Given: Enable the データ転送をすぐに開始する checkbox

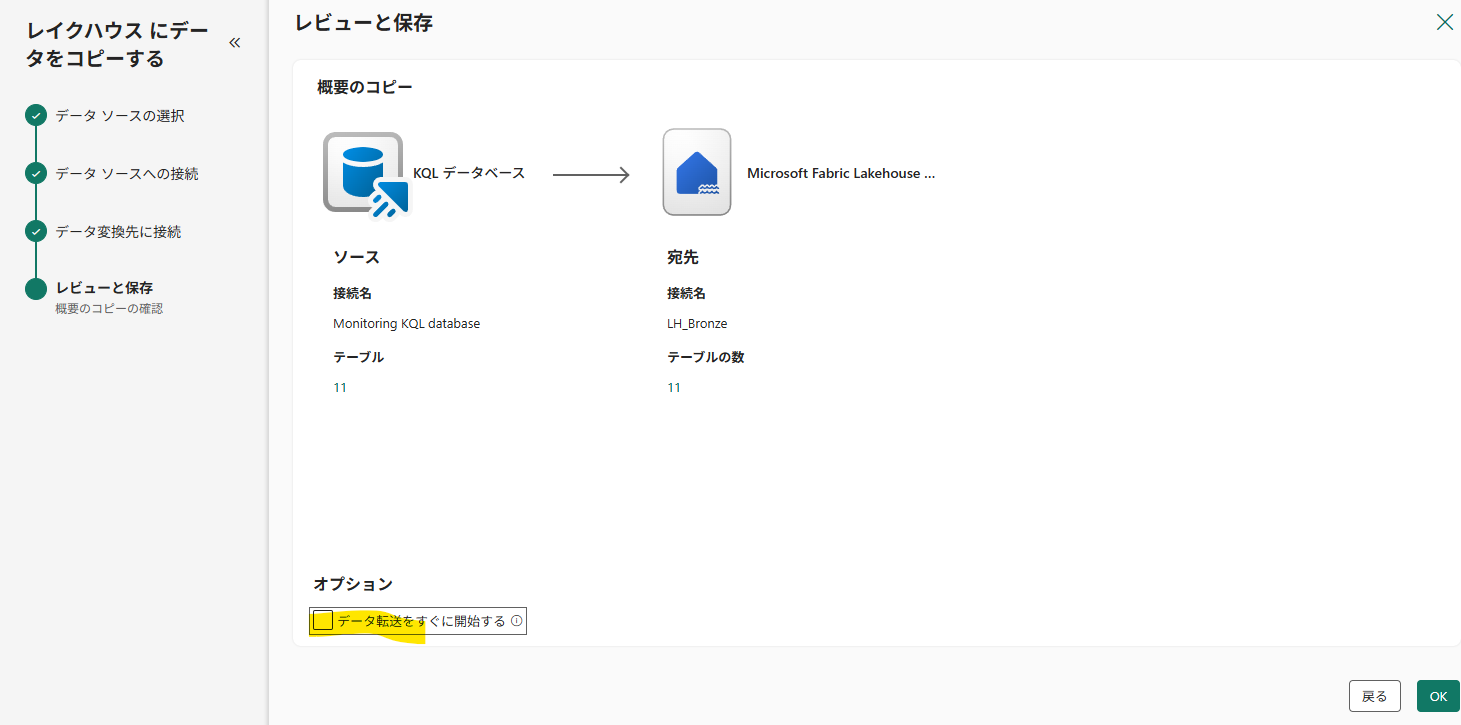Looking at the screenshot, I should pyautogui.click(x=323, y=621).
